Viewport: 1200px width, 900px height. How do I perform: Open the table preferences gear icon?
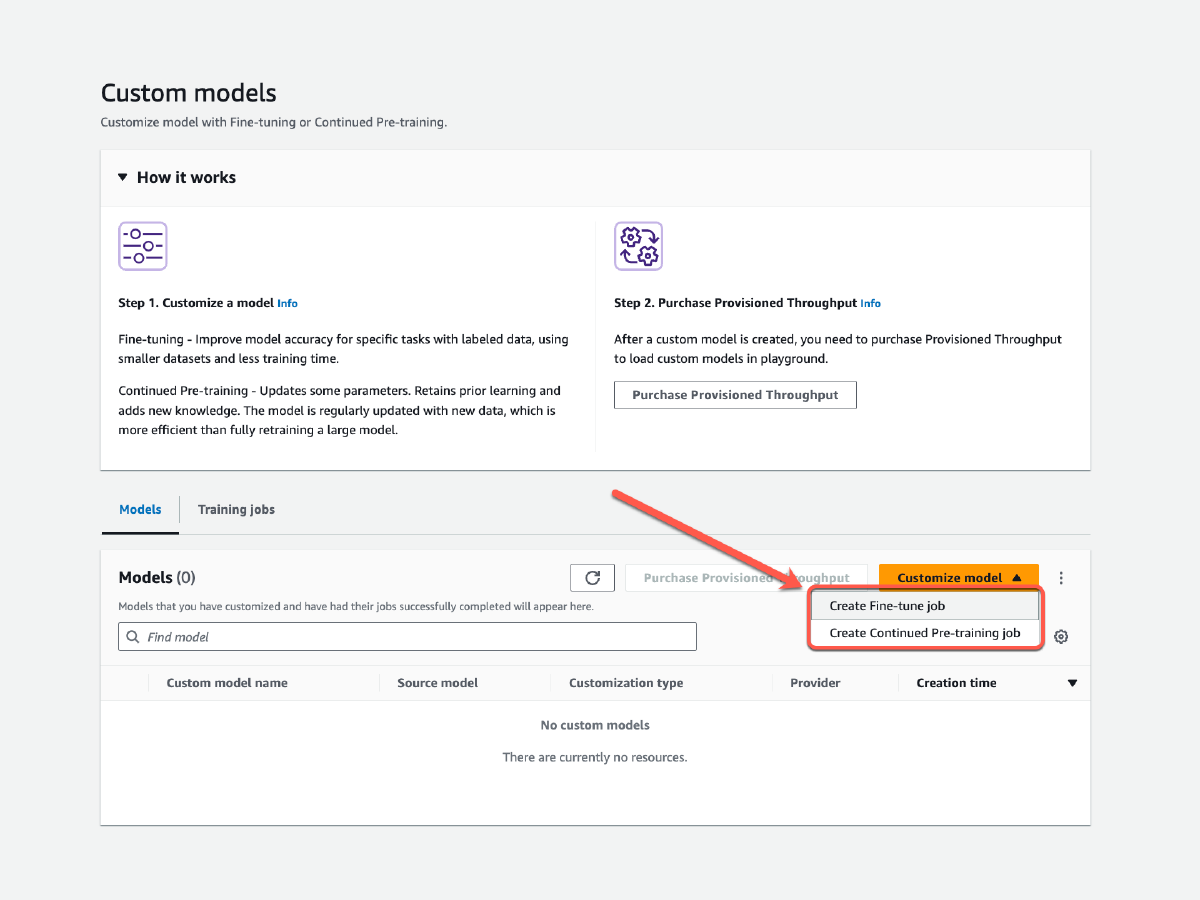[1061, 637]
